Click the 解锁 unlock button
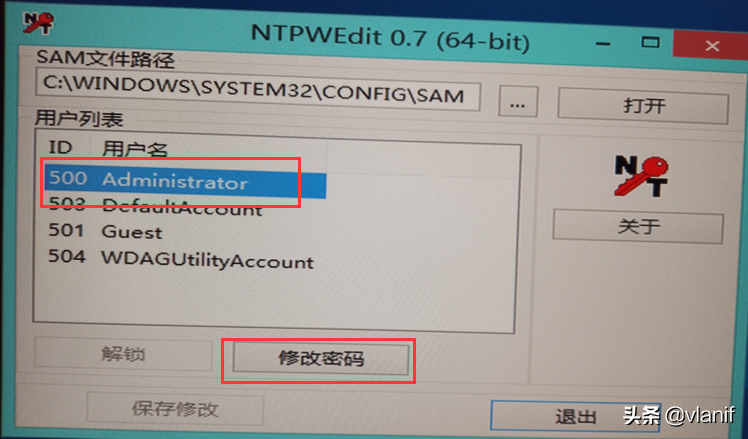This screenshot has height=439, width=748. (123, 355)
